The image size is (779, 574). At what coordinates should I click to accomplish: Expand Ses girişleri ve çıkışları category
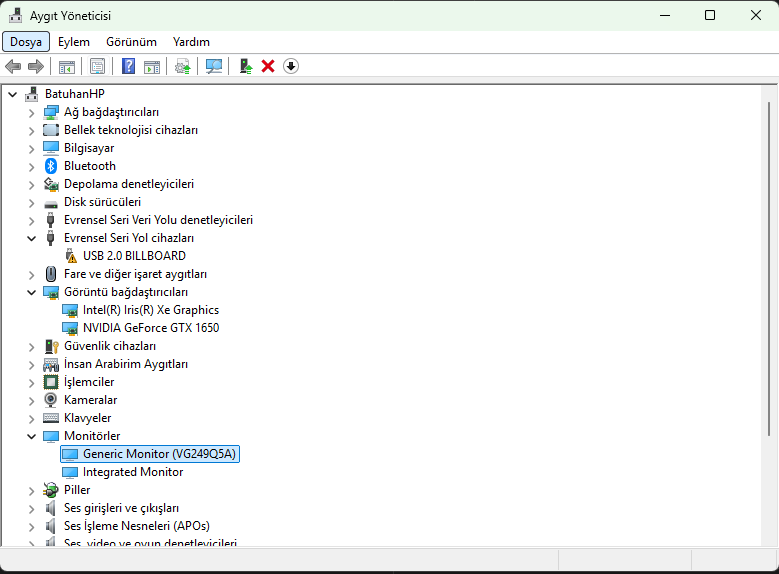pos(31,509)
